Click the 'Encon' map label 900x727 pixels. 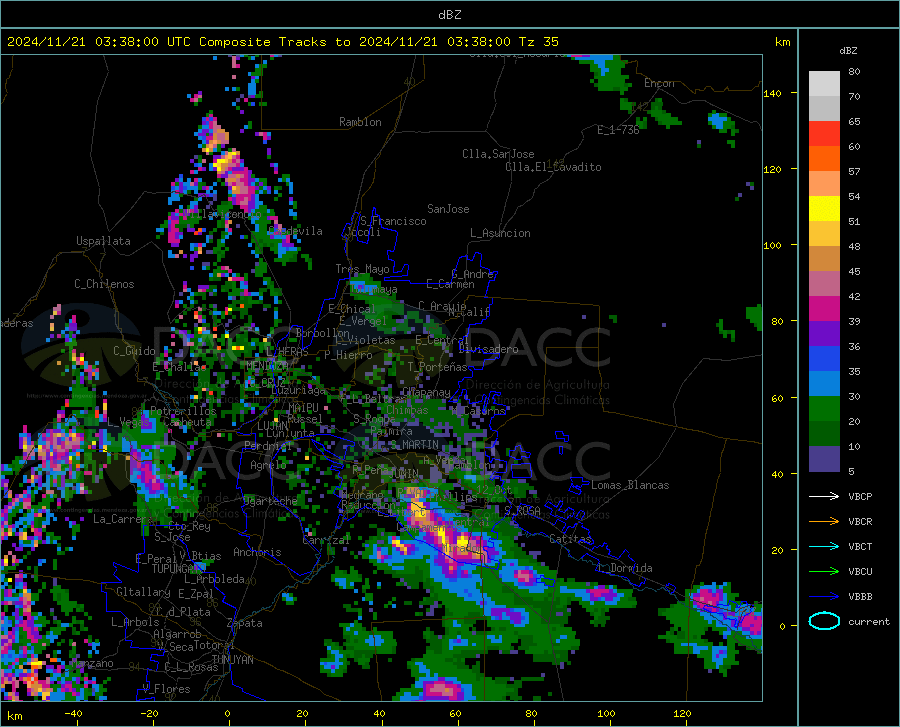tap(659, 83)
